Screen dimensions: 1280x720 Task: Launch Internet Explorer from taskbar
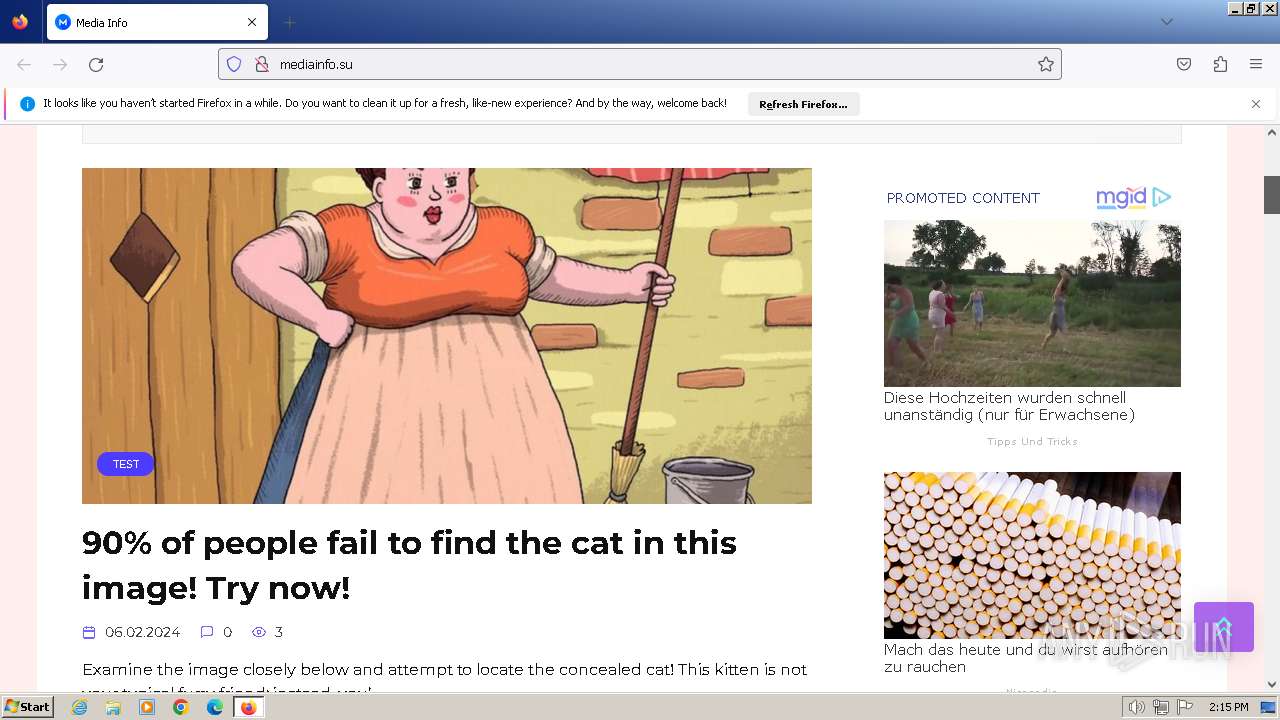pyautogui.click(x=79, y=707)
